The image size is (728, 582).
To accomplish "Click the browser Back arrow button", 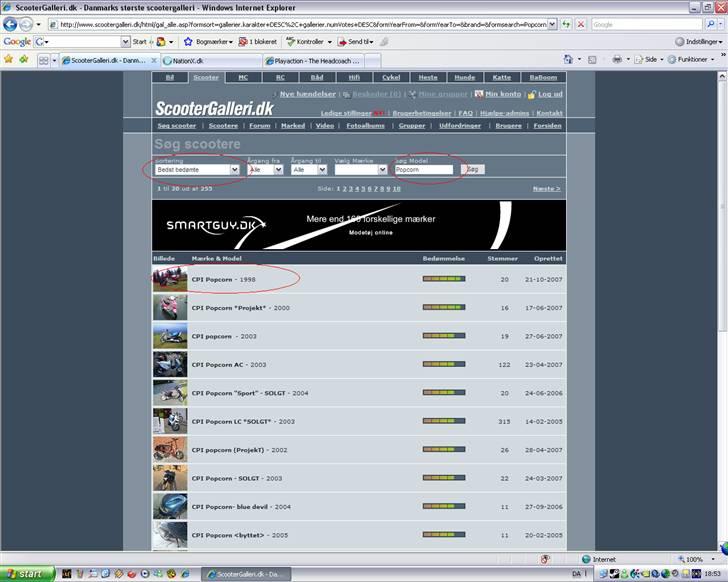I will [13, 24].
